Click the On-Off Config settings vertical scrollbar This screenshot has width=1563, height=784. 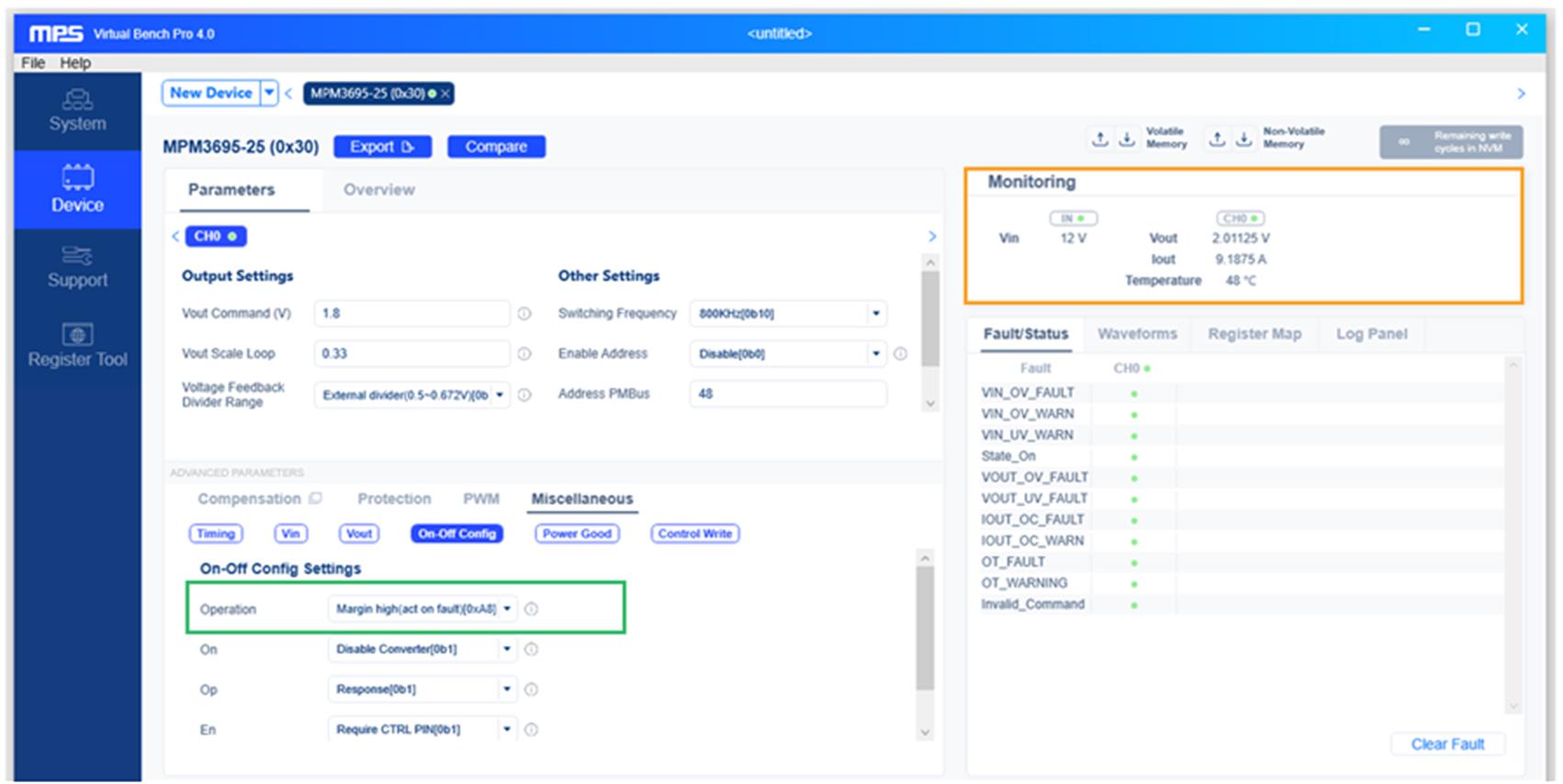point(925,629)
